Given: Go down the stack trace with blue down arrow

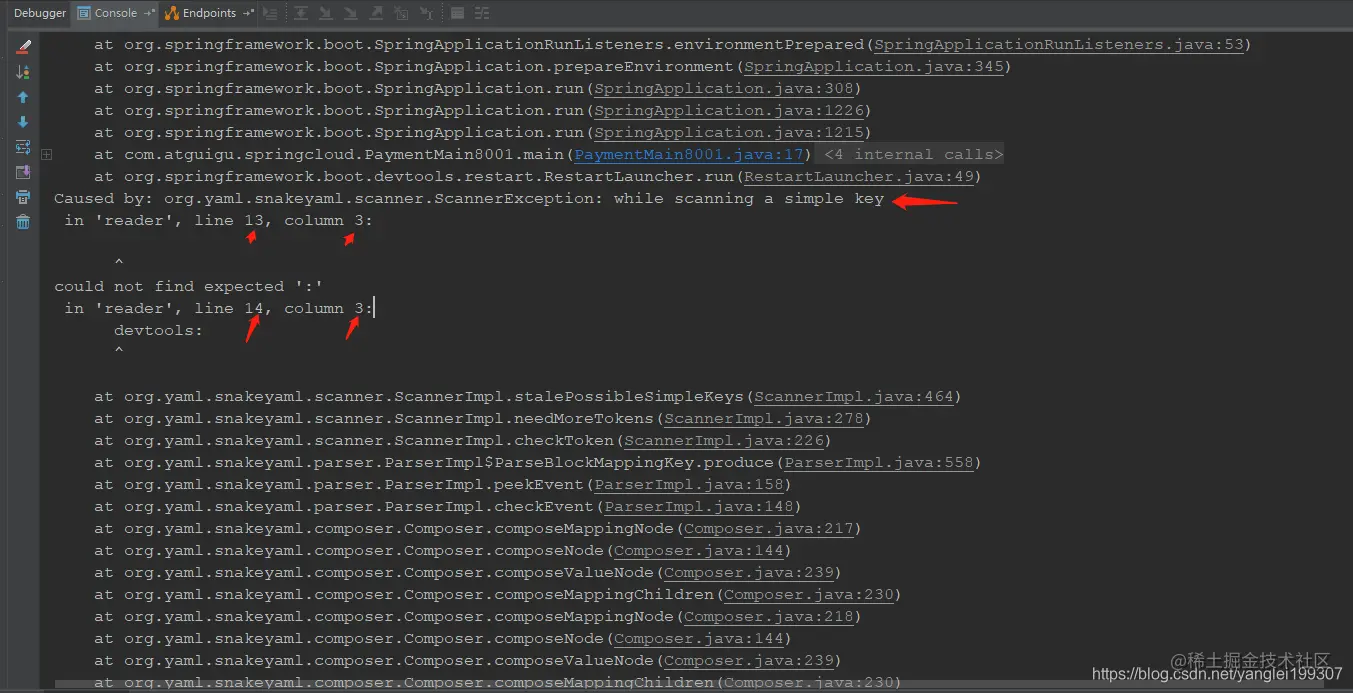Looking at the screenshot, I should point(23,122).
